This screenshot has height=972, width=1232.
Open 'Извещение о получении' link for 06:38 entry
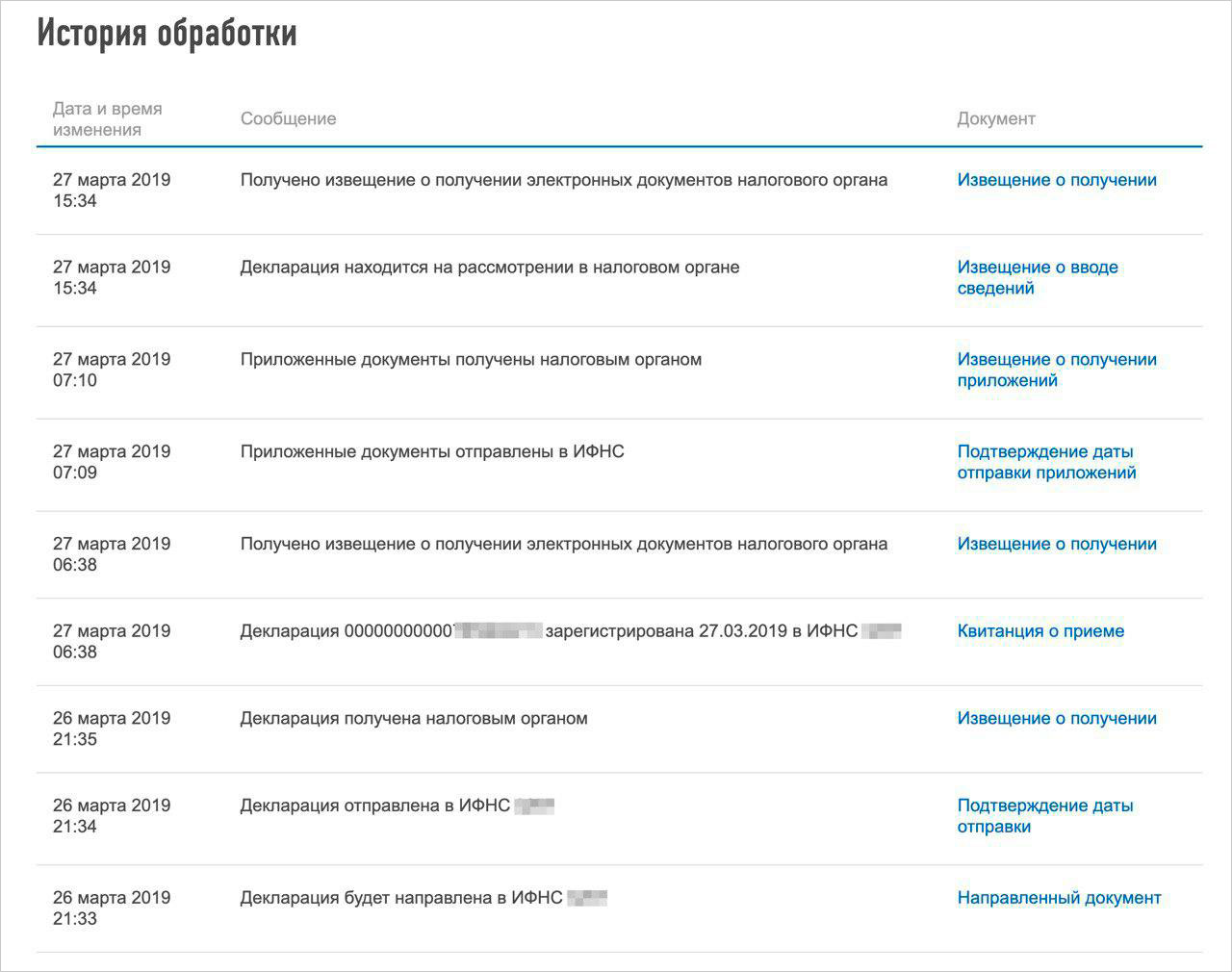1056,544
